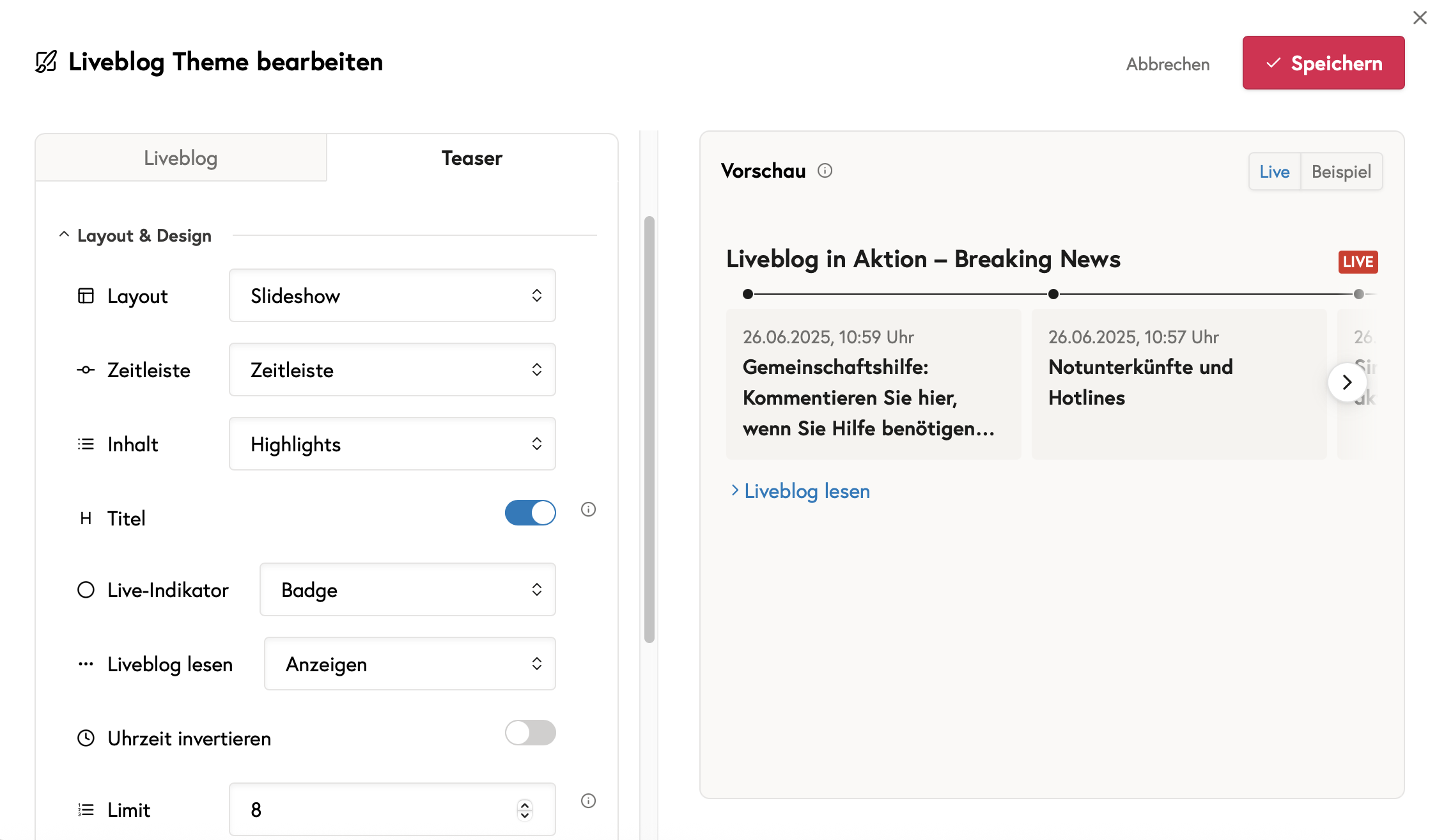Select the Teaser tab
1437x840 pixels.
pos(472,158)
